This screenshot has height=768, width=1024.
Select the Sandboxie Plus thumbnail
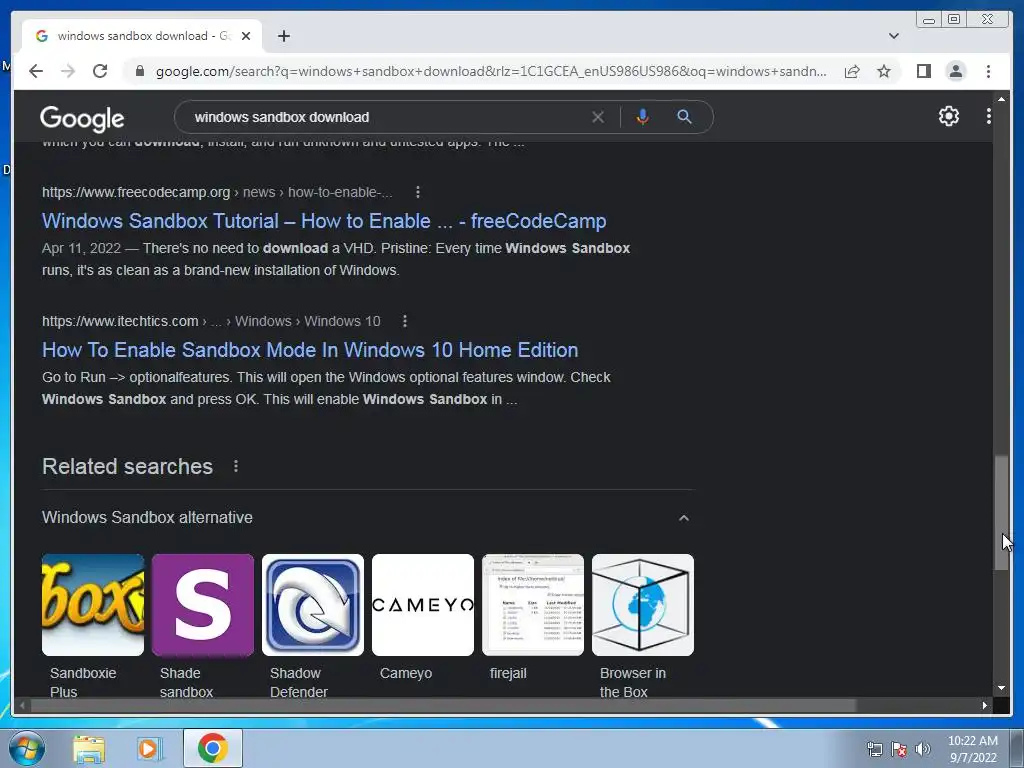click(x=93, y=605)
